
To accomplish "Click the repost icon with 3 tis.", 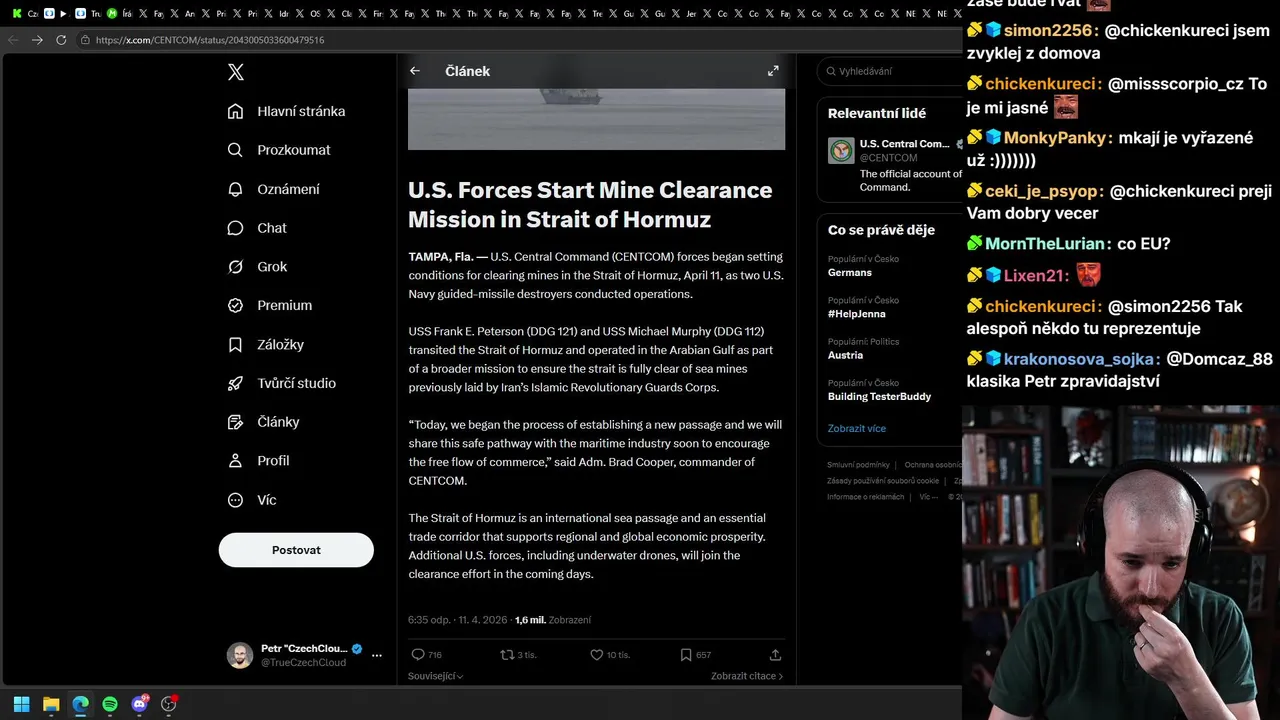I will point(518,655).
